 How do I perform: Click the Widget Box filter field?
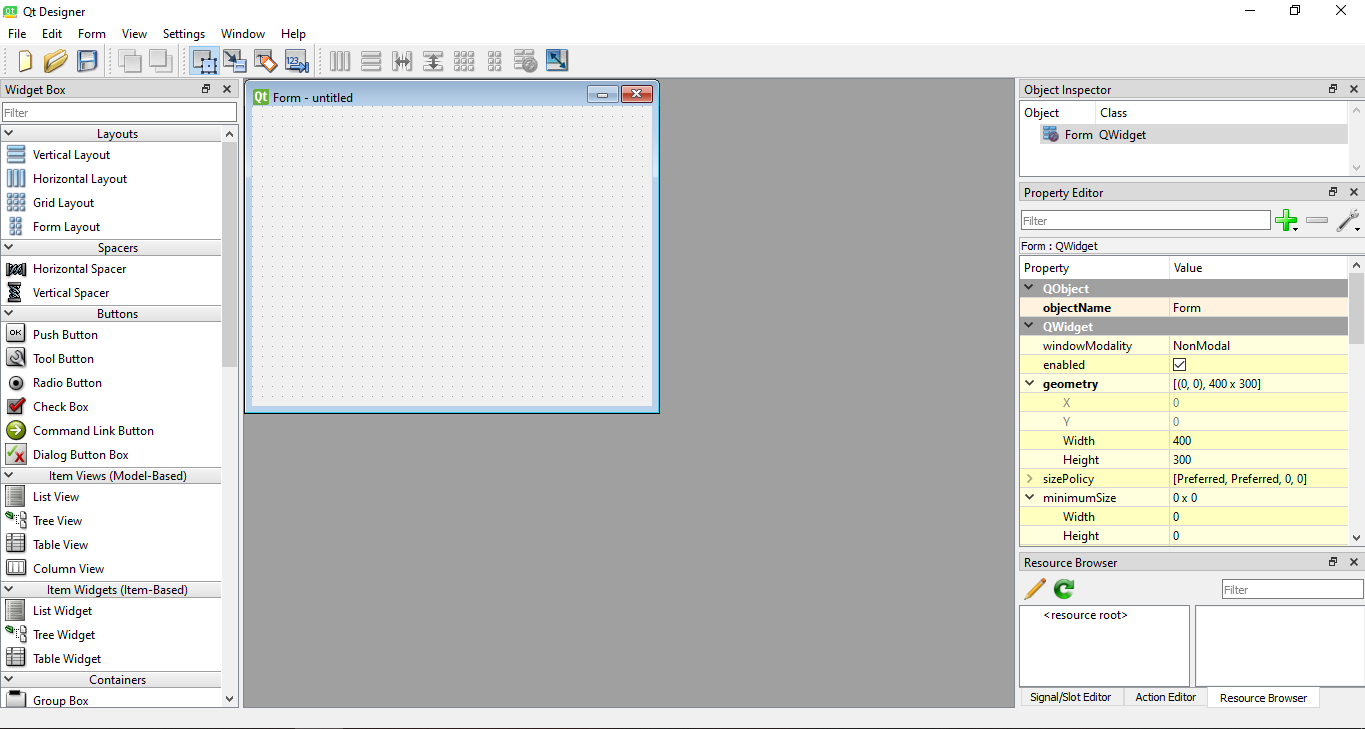coord(120,113)
